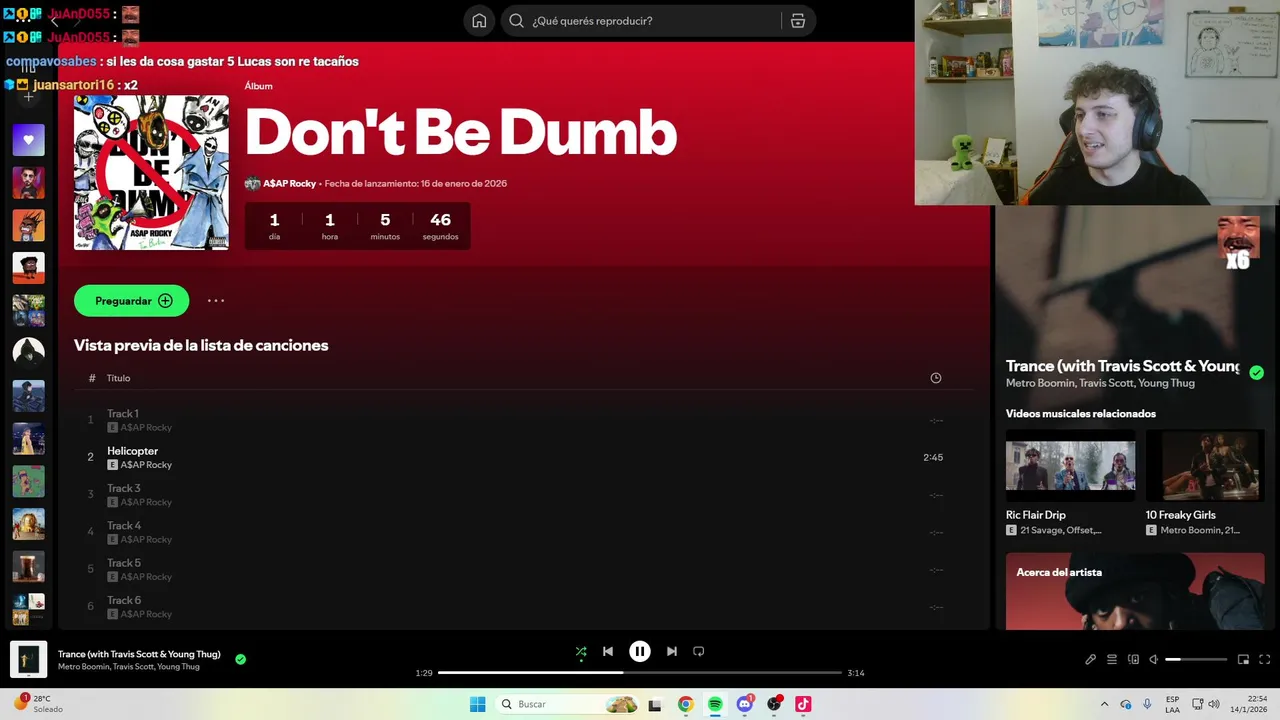Skip to the previous track
Viewport: 1280px width, 720px height.
[608, 651]
